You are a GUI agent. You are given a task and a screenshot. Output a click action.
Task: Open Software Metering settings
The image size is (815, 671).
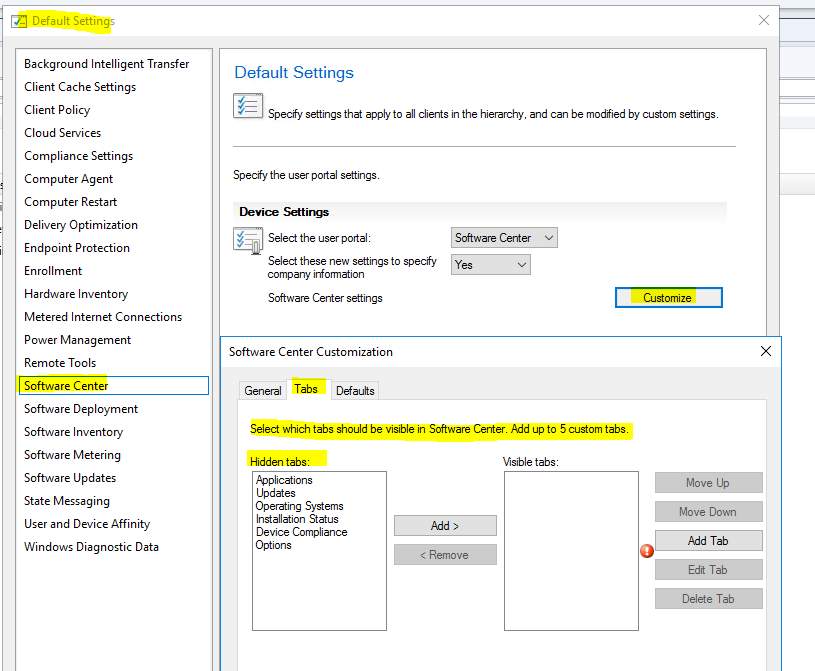click(72, 455)
